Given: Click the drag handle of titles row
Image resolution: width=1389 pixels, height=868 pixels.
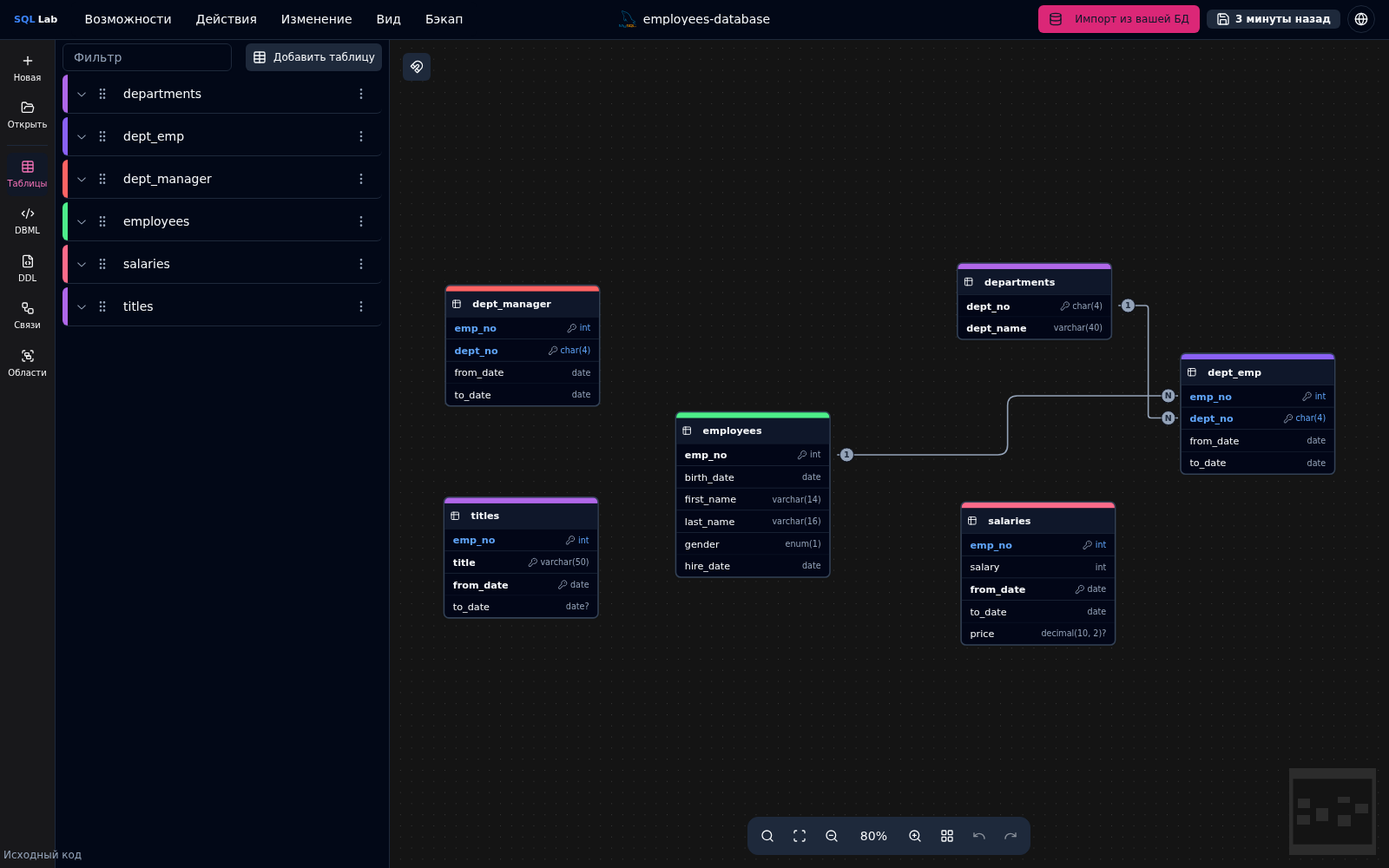Looking at the screenshot, I should (102, 306).
